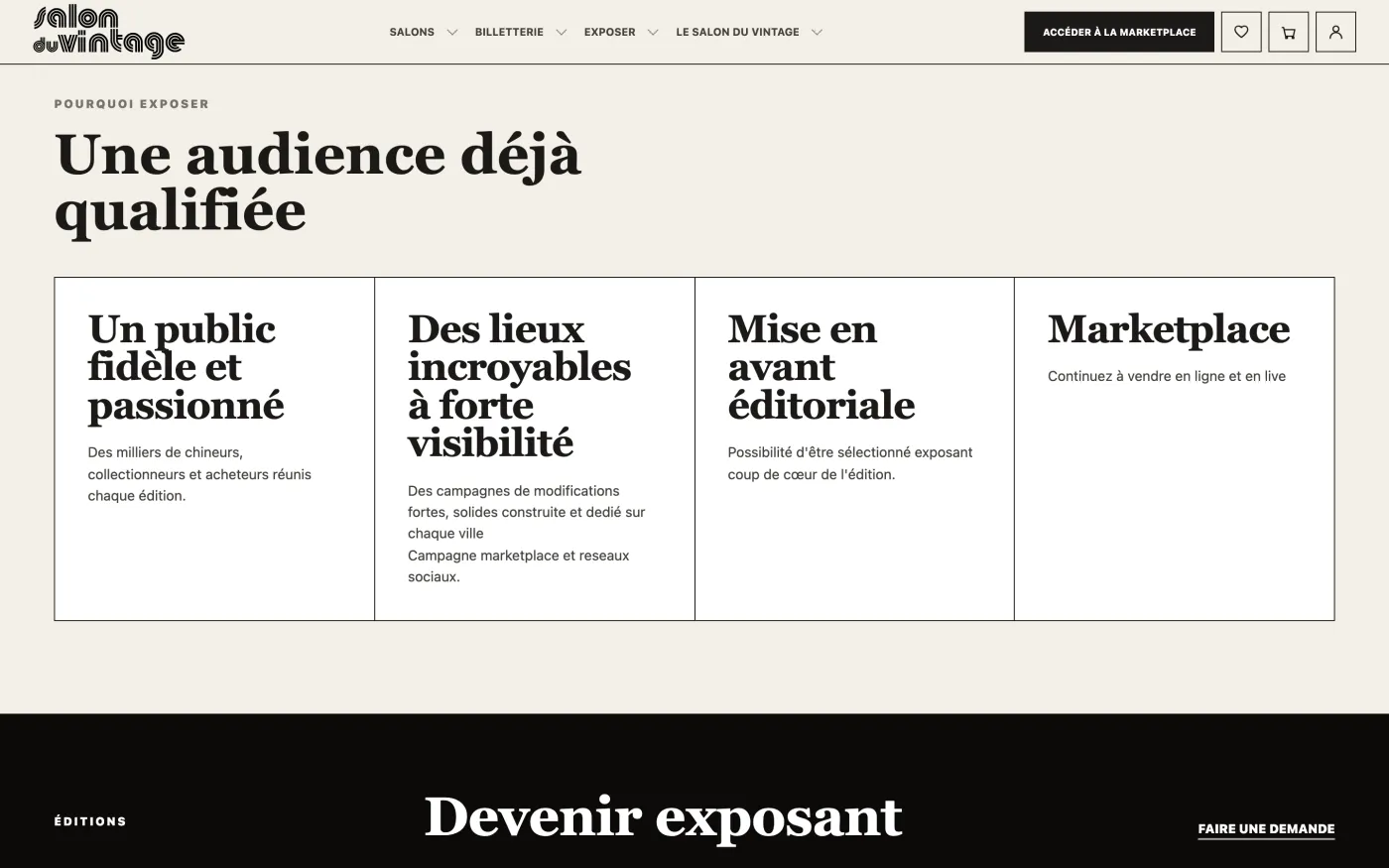The width and height of the screenshot is (1389, 868).
Task: Select the Mise en avant éditoriale heading
Action: pos(821,367)
